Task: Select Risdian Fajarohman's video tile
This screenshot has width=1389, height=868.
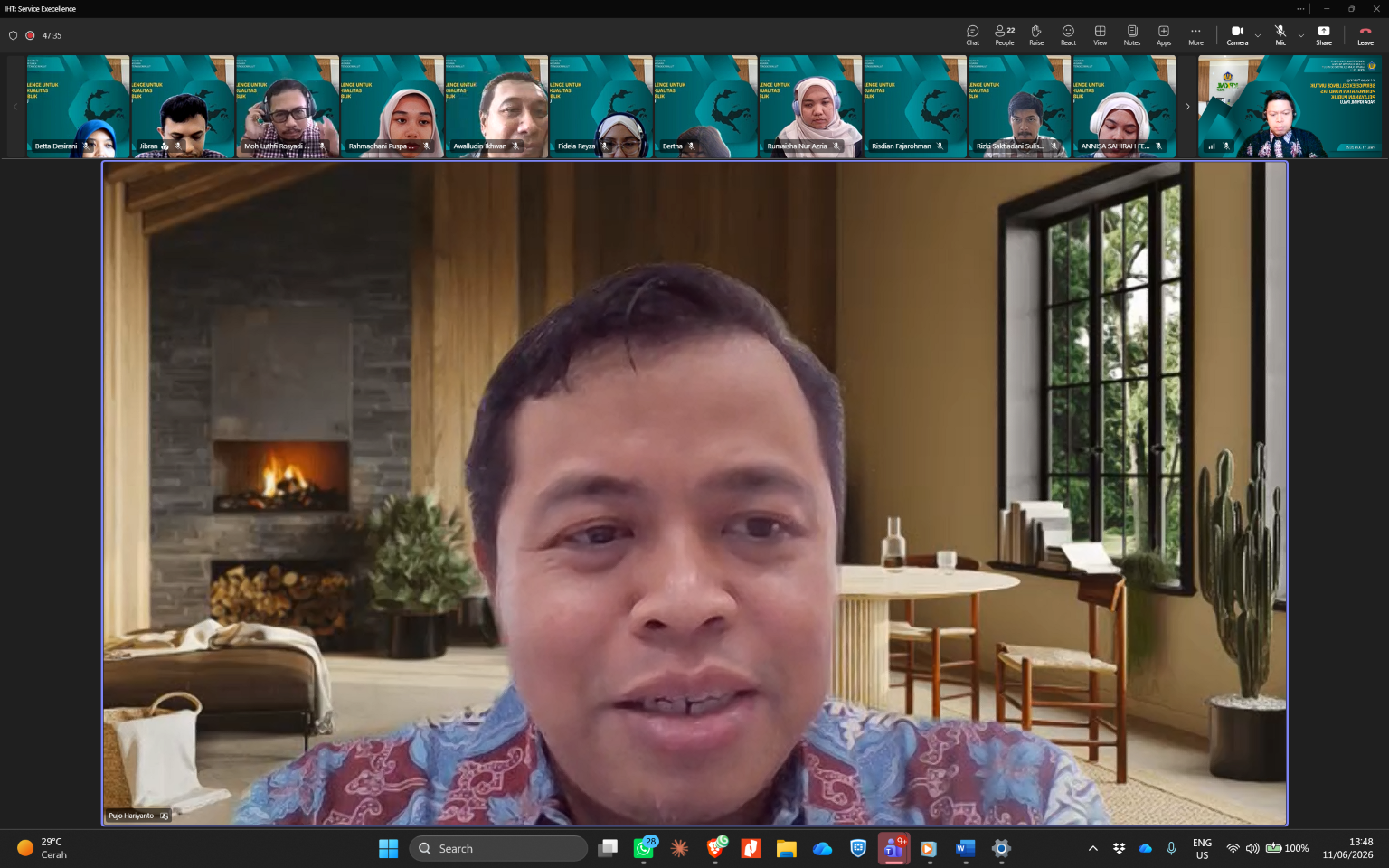Action: coord(915,107)
